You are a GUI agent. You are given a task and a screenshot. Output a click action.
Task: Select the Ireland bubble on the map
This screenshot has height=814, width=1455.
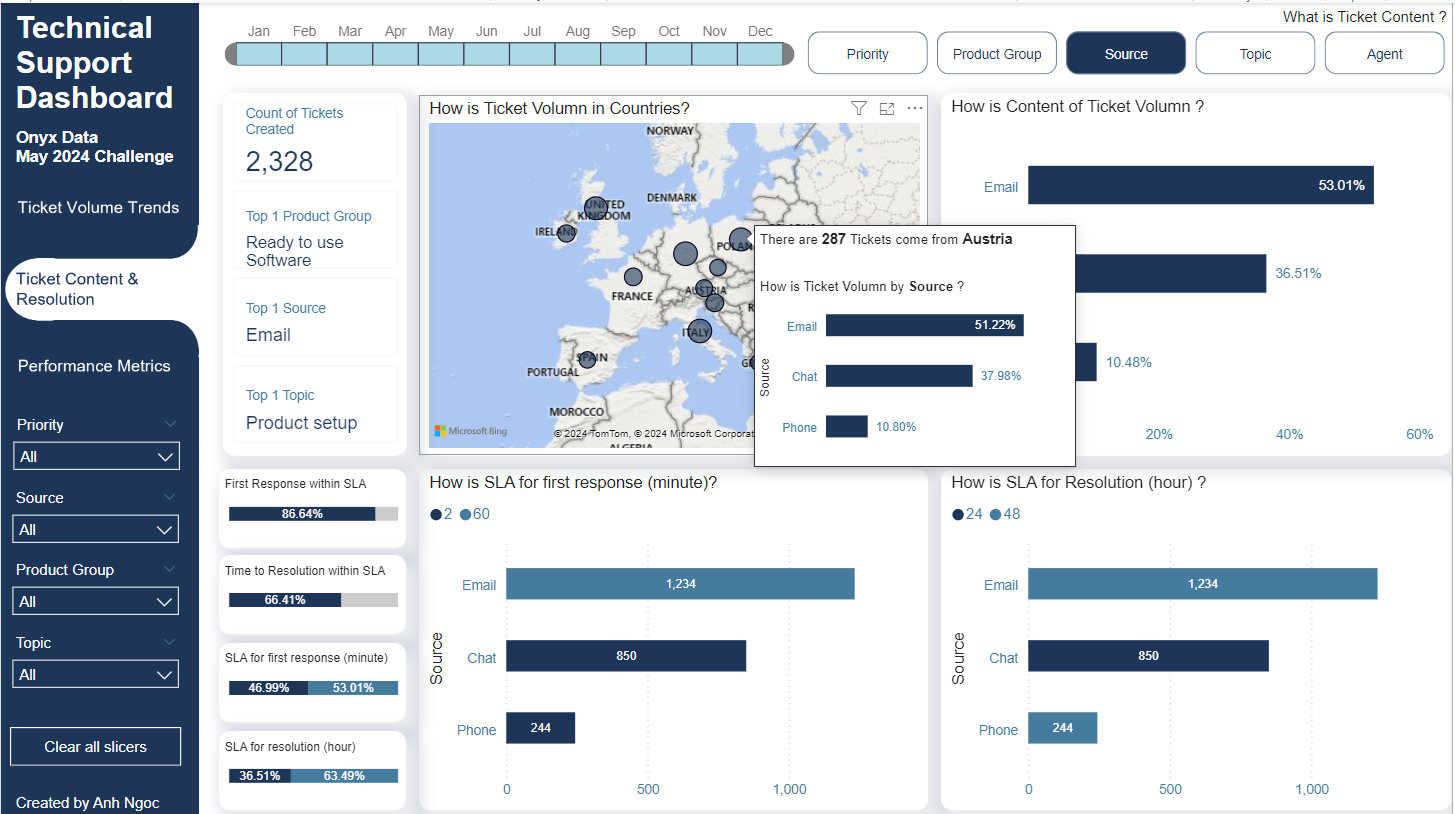pyautogui.click(x=566, y=233)
